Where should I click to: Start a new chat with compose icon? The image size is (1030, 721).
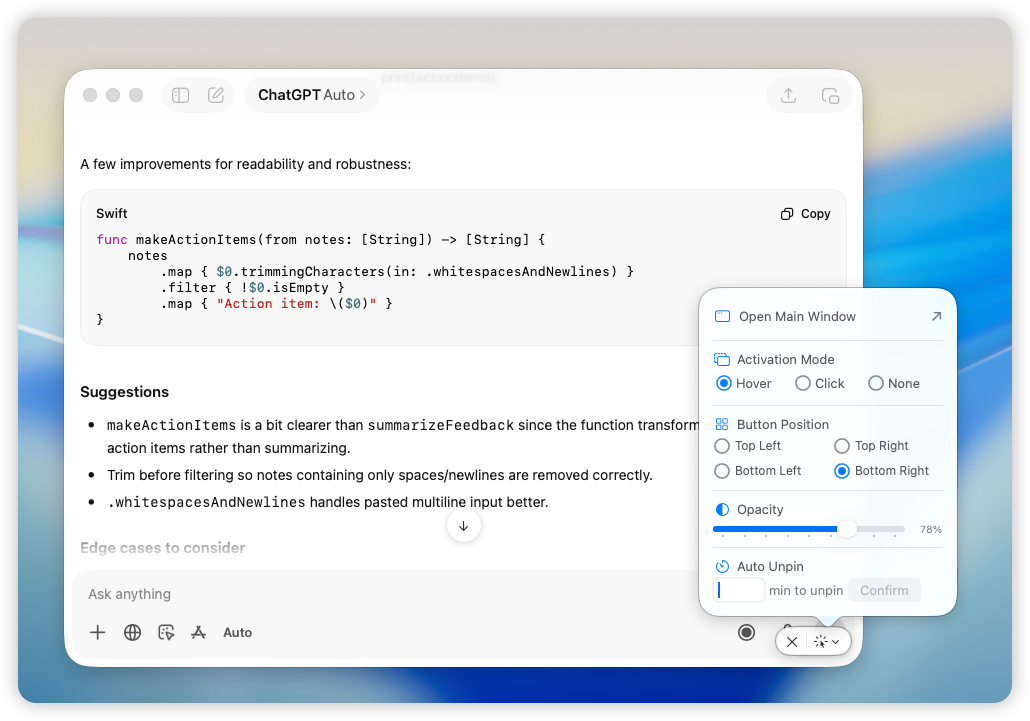[215, 95]
